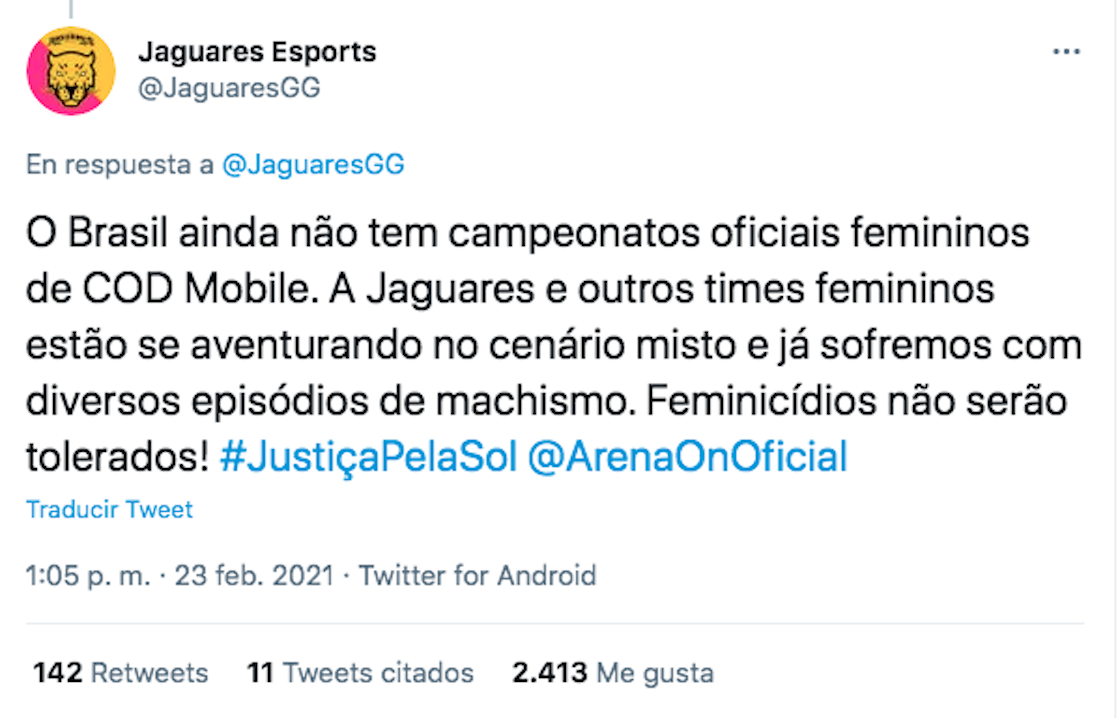Click the thread connector line above avatar
Viewport: 1120px width, 718px height.
70,8
